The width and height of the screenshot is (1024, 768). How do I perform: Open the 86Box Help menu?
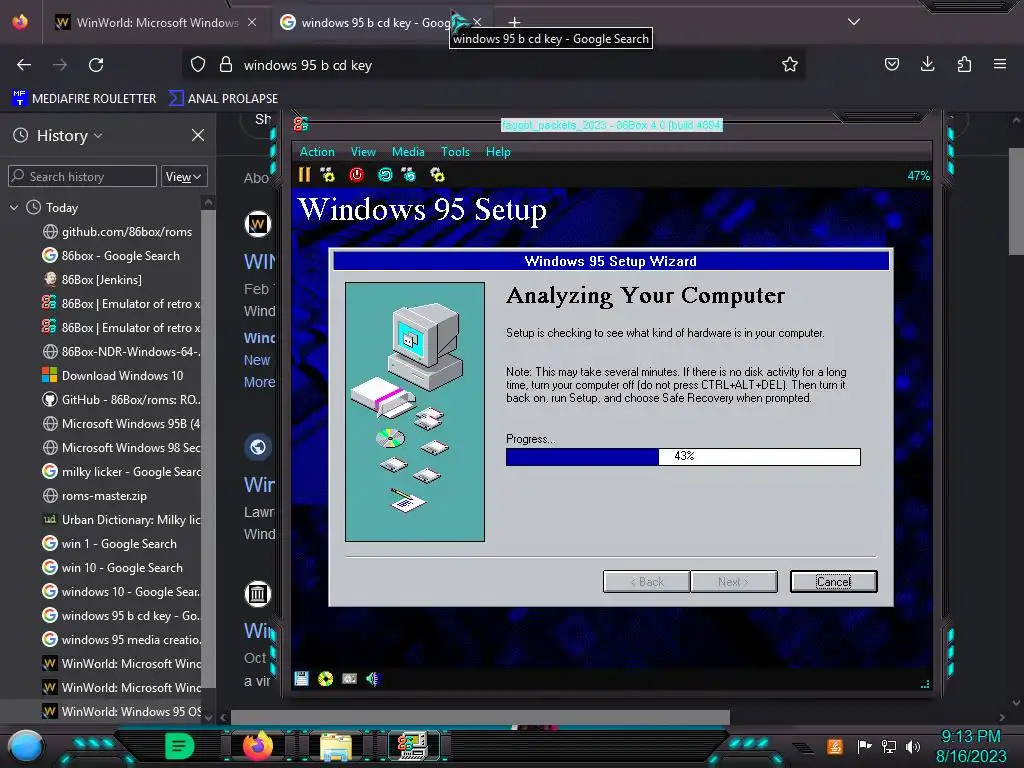pyautogui.click(x=498, y=152)
